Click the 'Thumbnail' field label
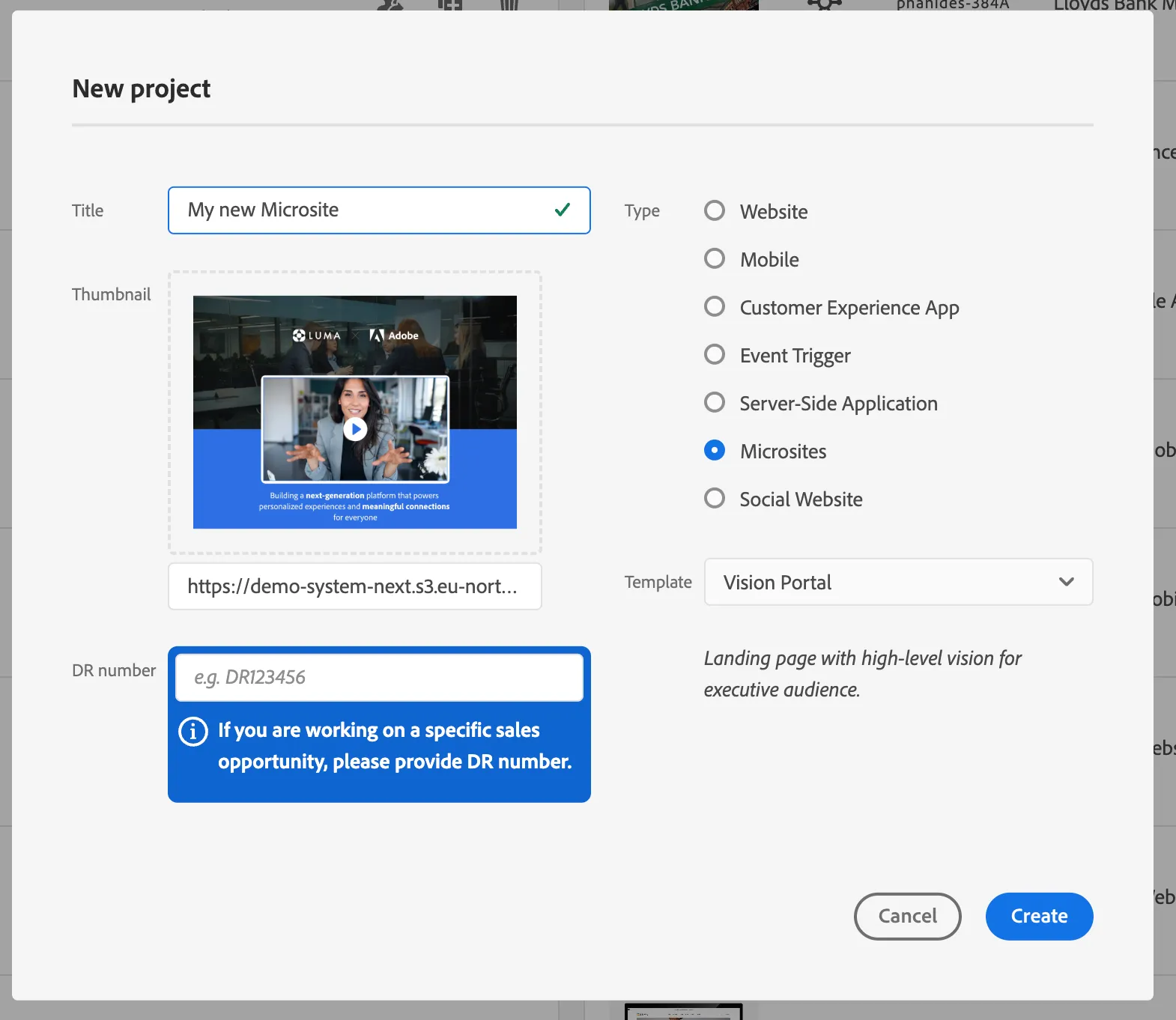Screen dimensions: 1176x1020 [111, 294]
